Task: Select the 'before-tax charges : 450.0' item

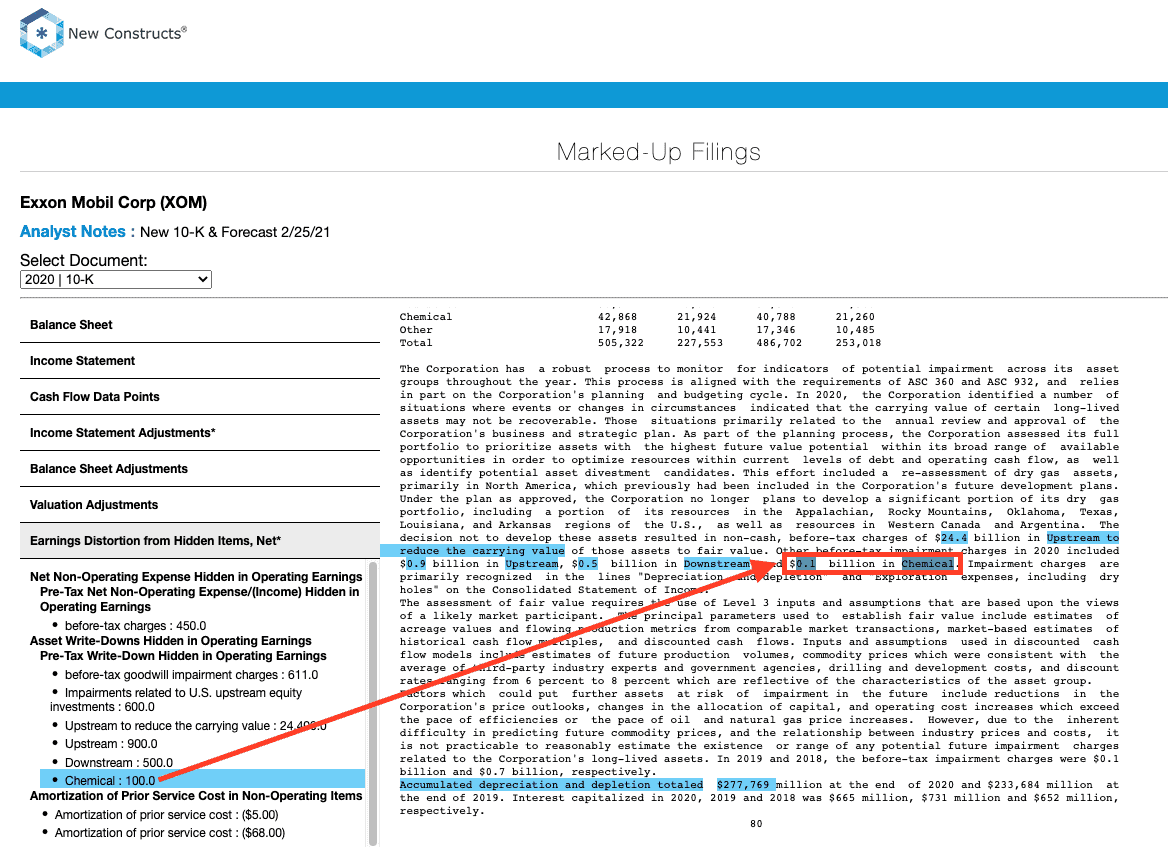Action: click(x=135, y=626)
